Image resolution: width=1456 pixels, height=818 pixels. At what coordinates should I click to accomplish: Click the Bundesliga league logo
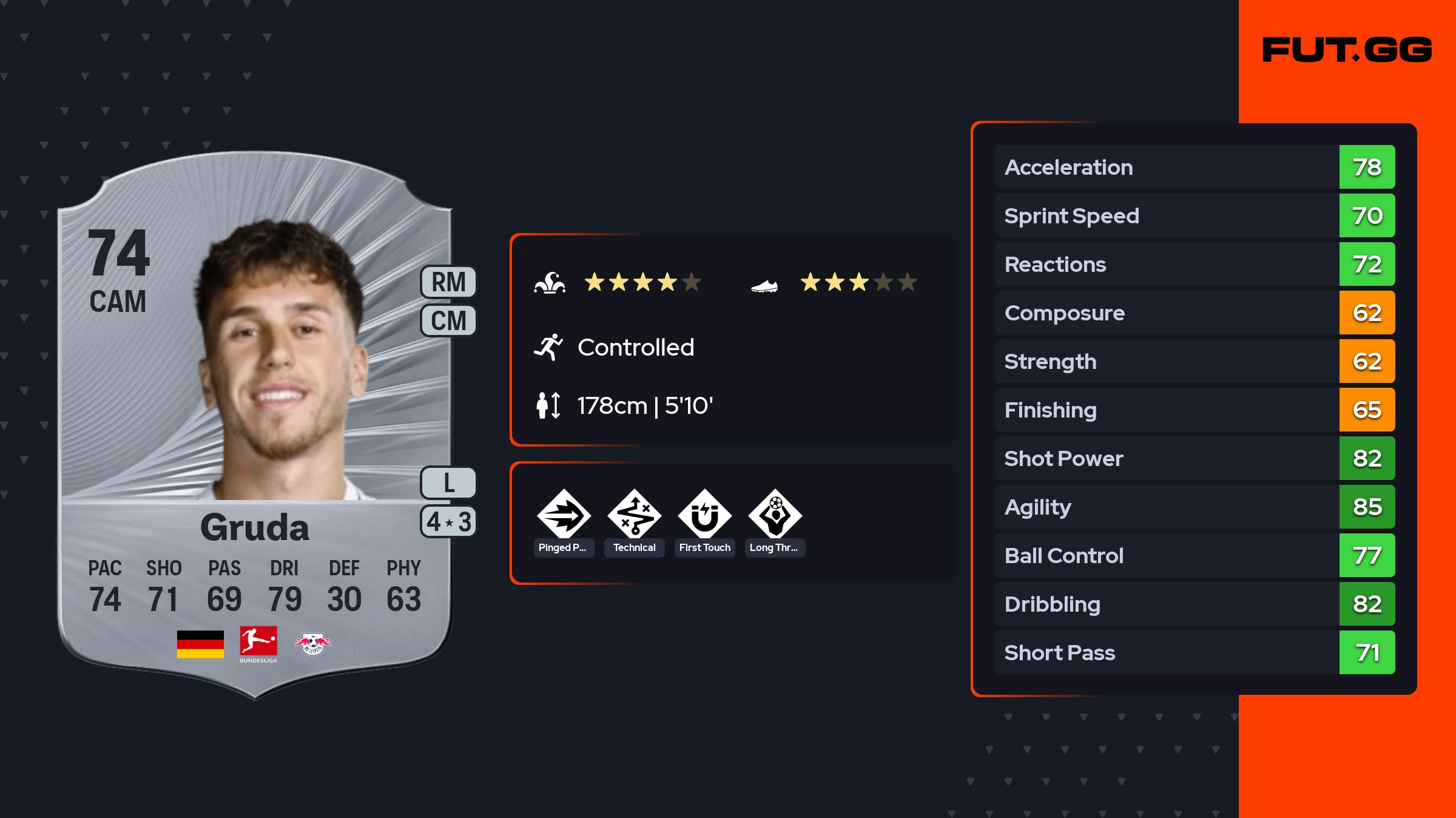(258, 644)
